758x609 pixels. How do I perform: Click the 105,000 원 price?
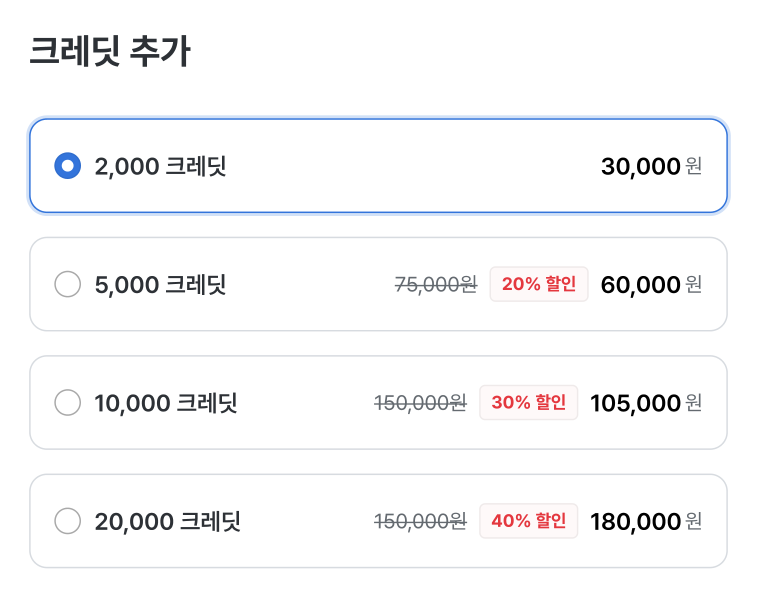[x=646, y=403]
